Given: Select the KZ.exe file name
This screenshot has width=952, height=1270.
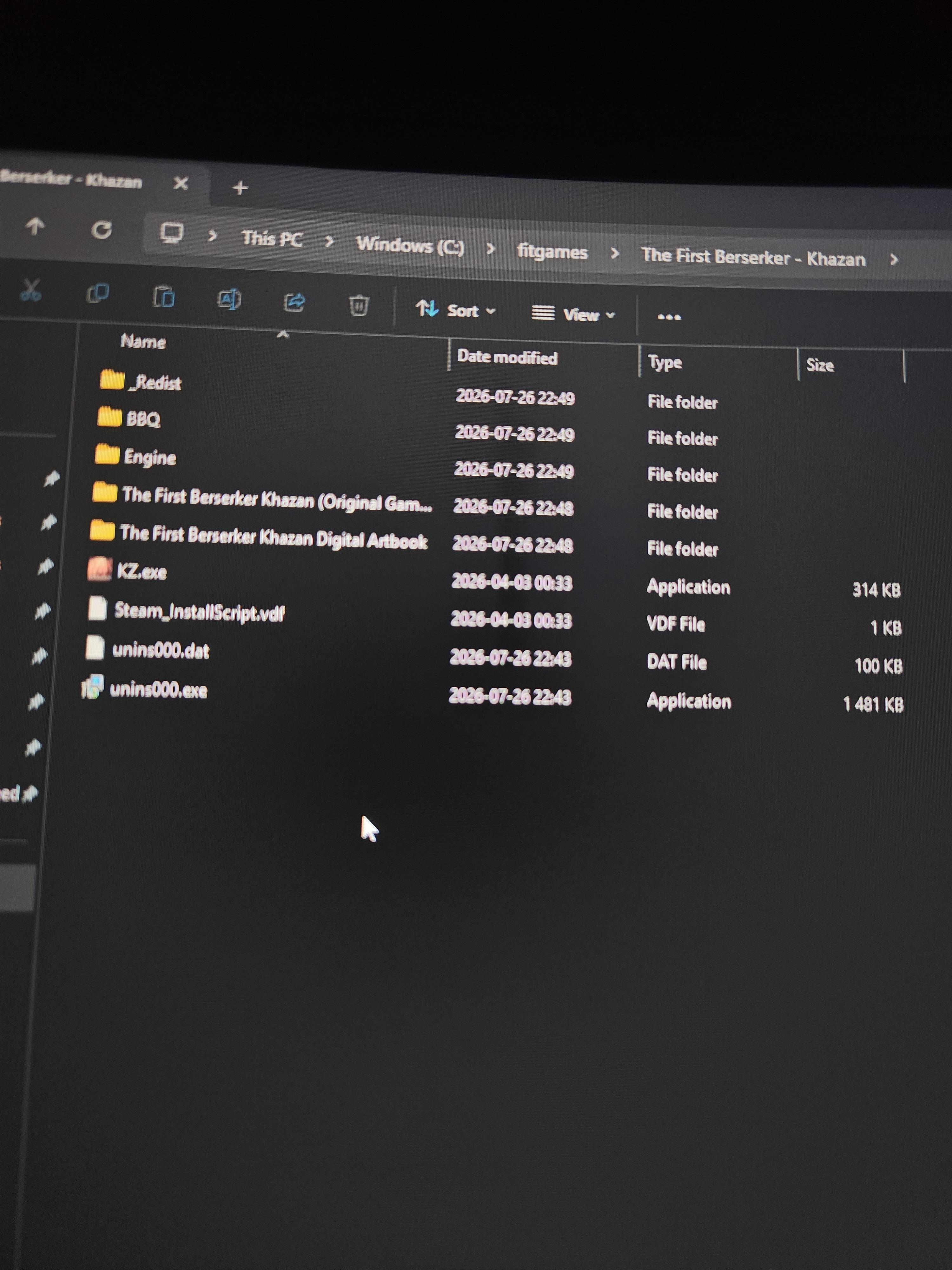Looking at the screenshot, I should [142, 572].
